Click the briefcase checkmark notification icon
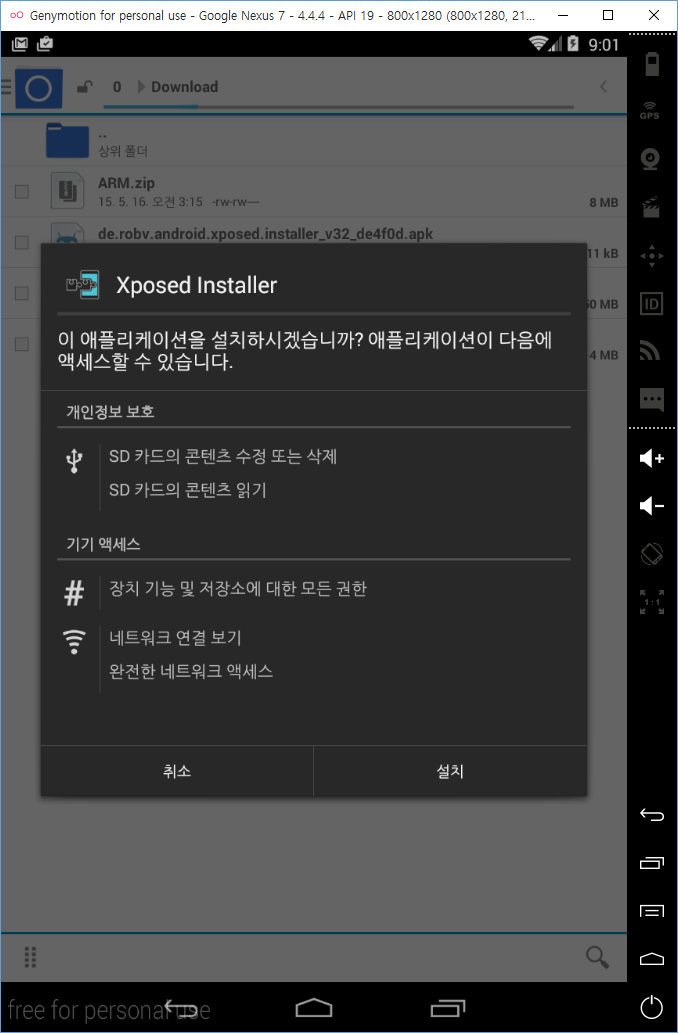 point(45,44)
